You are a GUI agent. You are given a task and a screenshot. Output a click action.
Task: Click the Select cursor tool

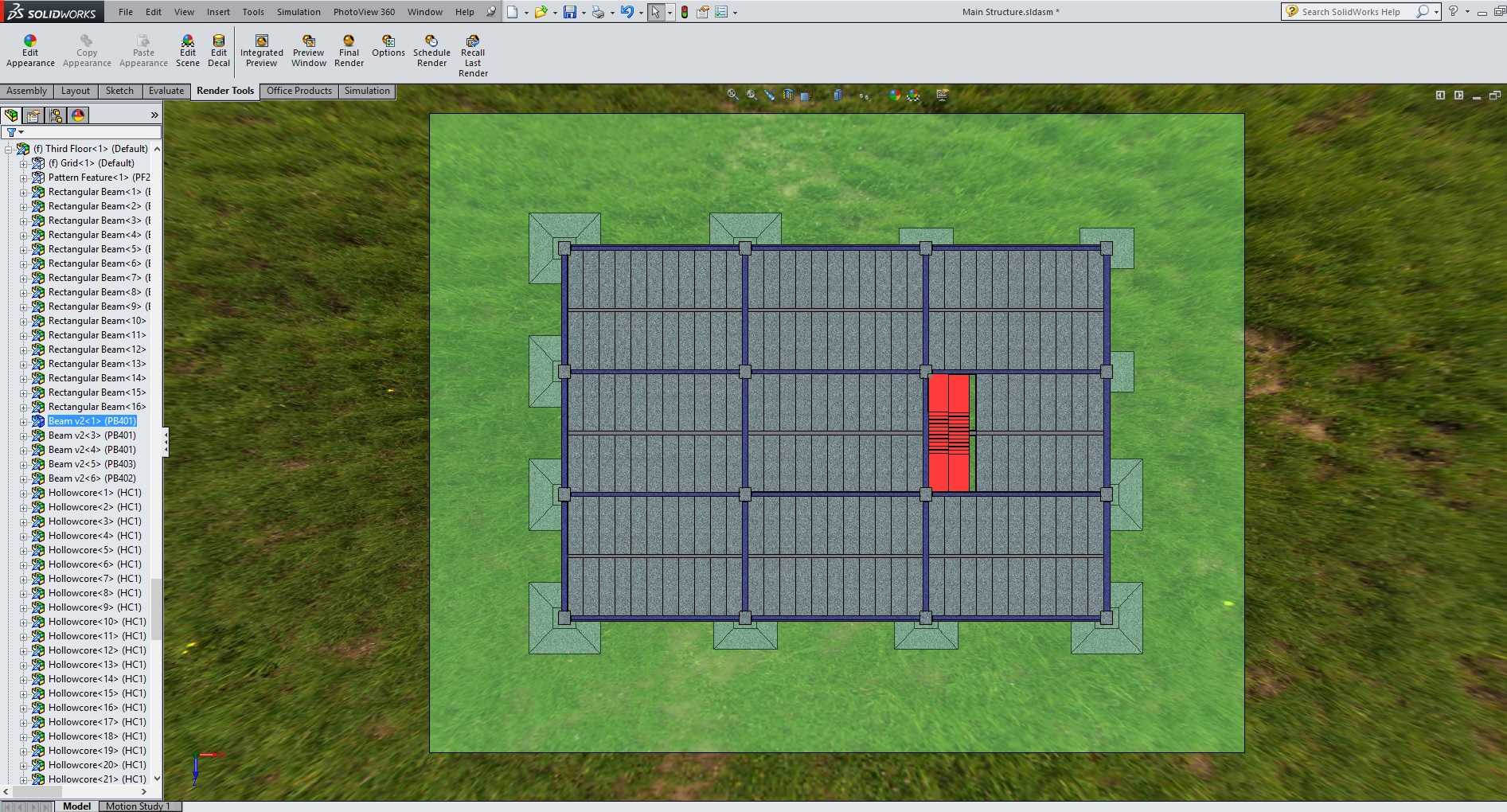[655, 12]
